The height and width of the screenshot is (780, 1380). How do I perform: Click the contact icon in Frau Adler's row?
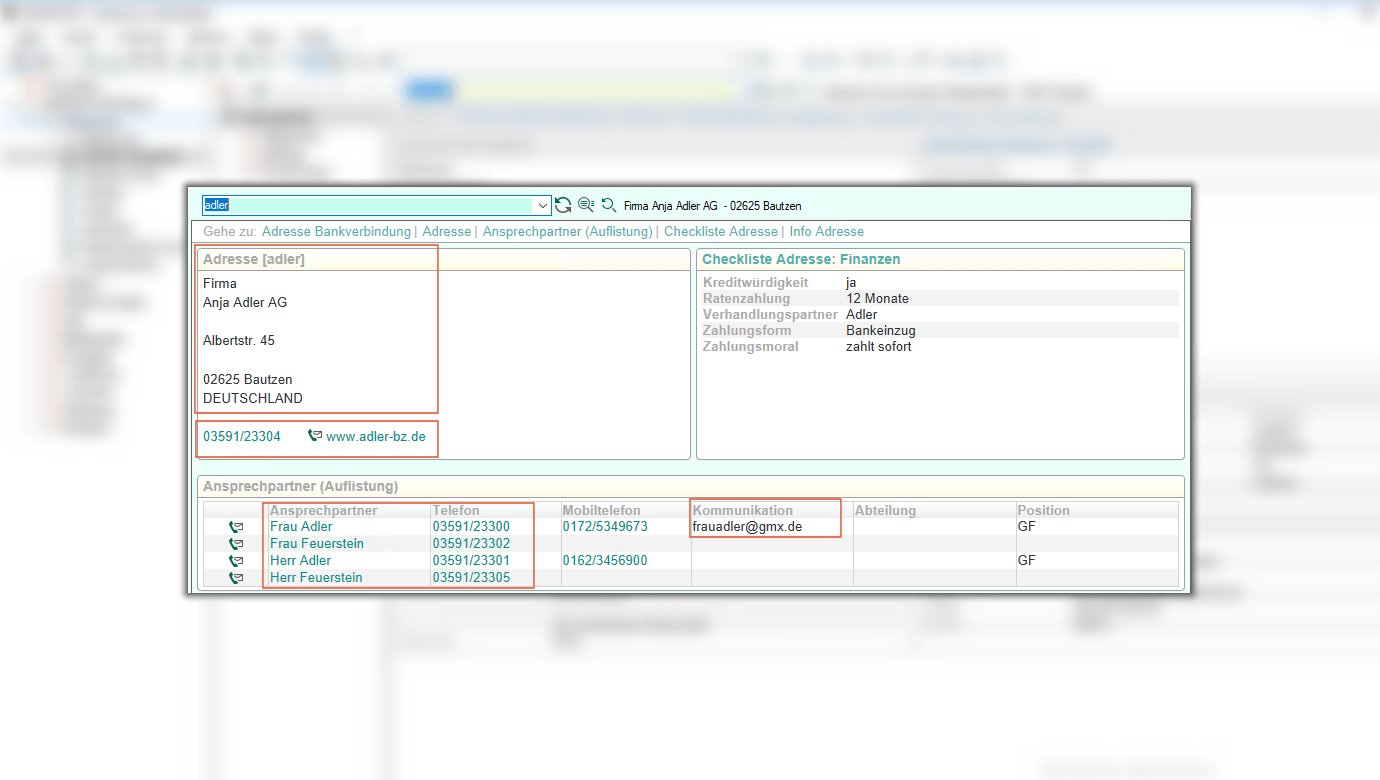(236, 527)
